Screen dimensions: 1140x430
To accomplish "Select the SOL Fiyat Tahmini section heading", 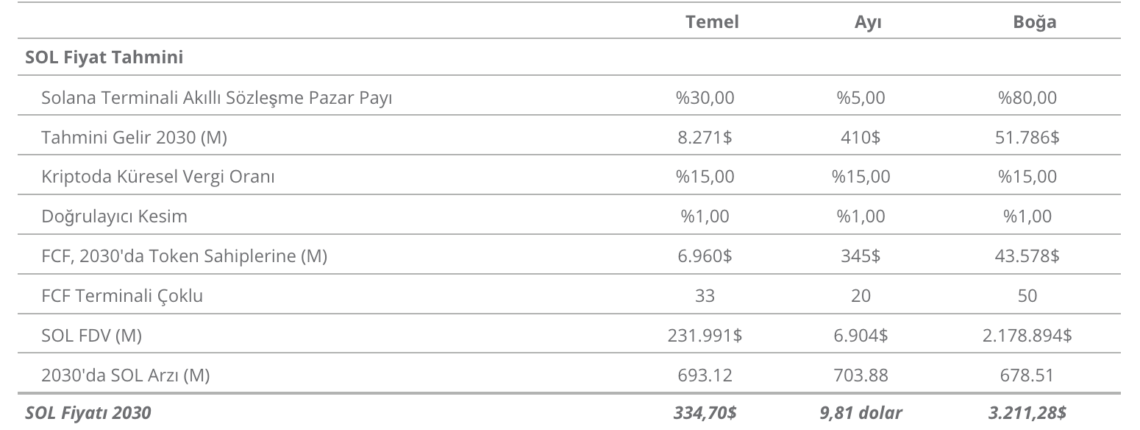I will click(x=104, y=57).
